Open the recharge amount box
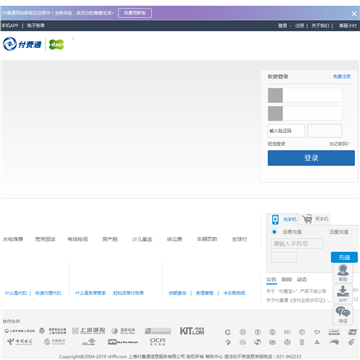The image size is (360, 360). point(284,257)
